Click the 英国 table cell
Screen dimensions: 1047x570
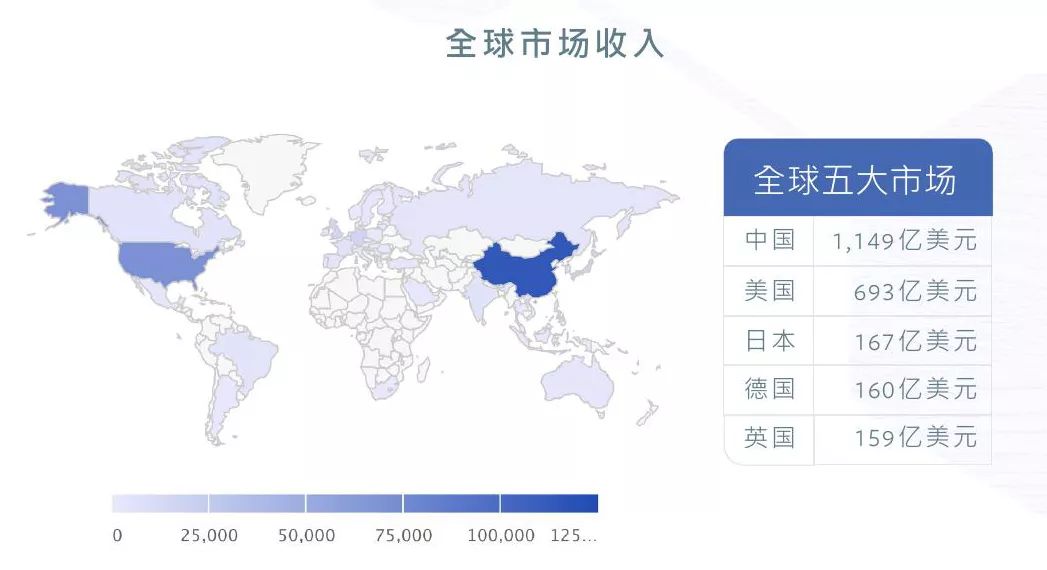769,438
